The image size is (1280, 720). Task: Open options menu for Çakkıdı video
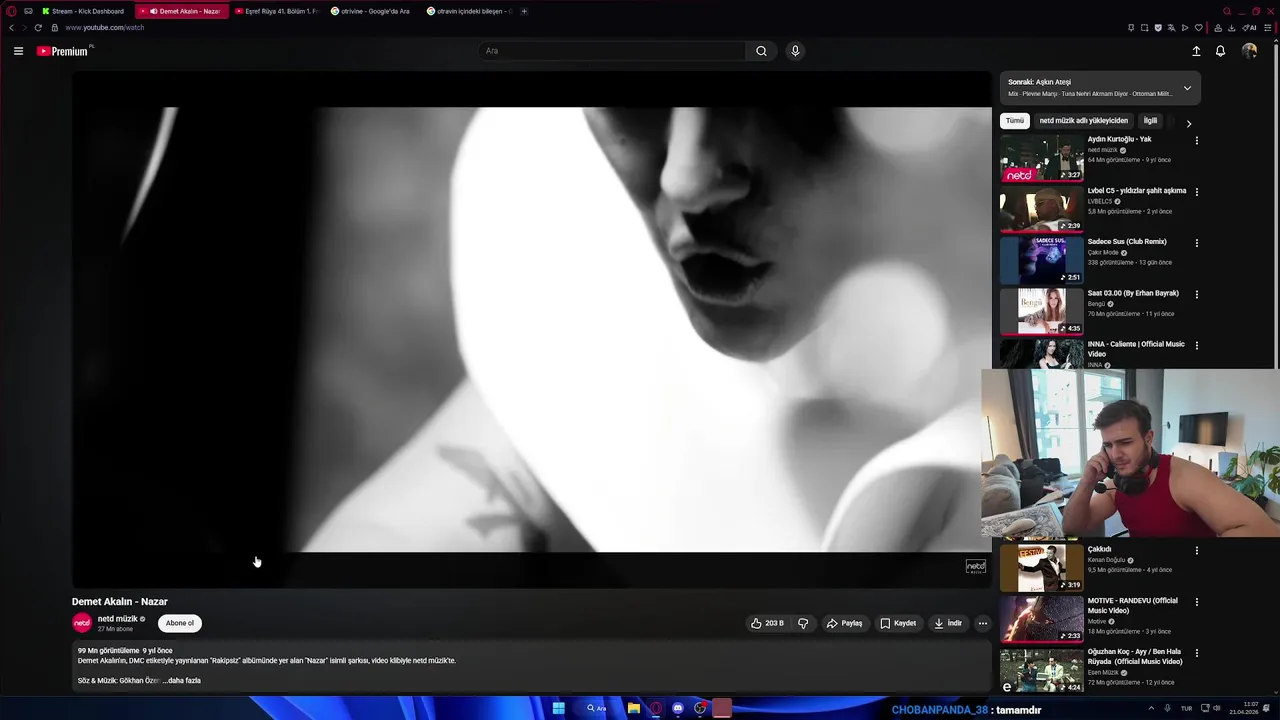click(x=1196, y=550)
